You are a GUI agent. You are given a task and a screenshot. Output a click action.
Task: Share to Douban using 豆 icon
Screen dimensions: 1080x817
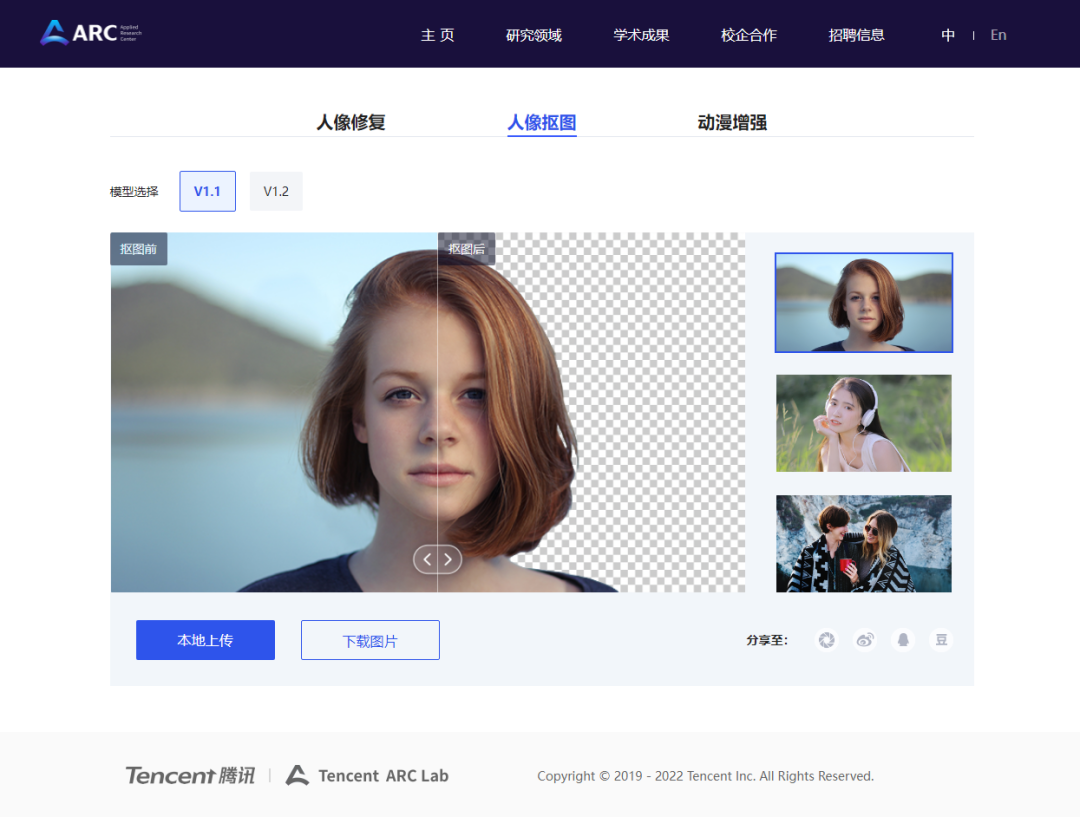940,640
